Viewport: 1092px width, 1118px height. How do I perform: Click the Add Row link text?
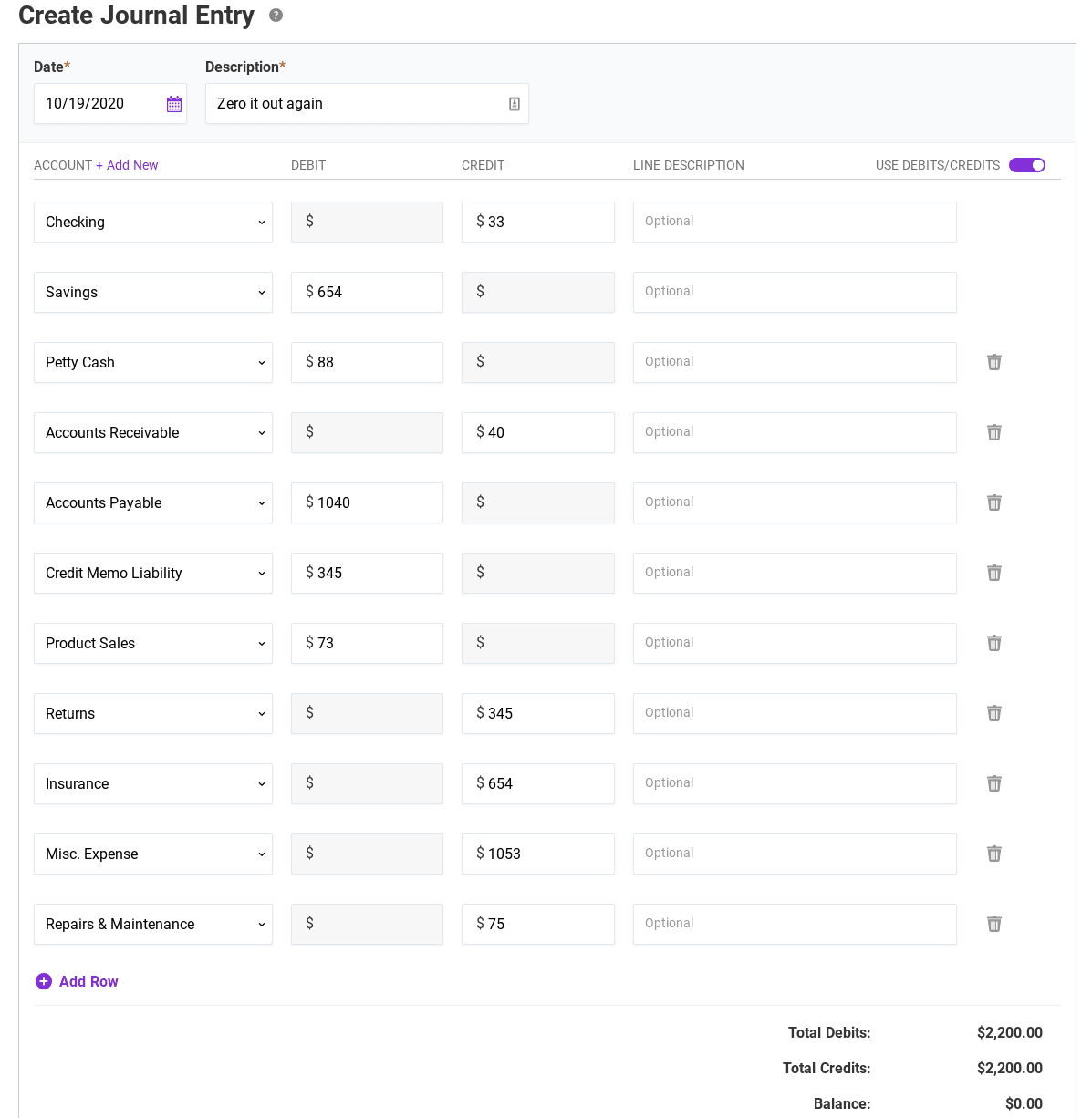tap(88, 981)
